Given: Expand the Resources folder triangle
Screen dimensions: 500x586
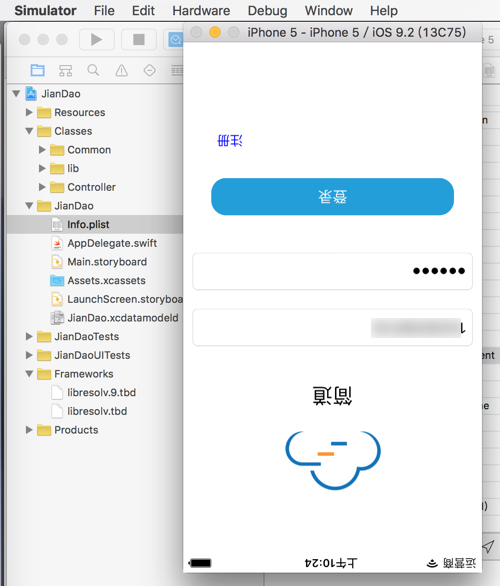Looking at the screenshot, I should [29, 112].
